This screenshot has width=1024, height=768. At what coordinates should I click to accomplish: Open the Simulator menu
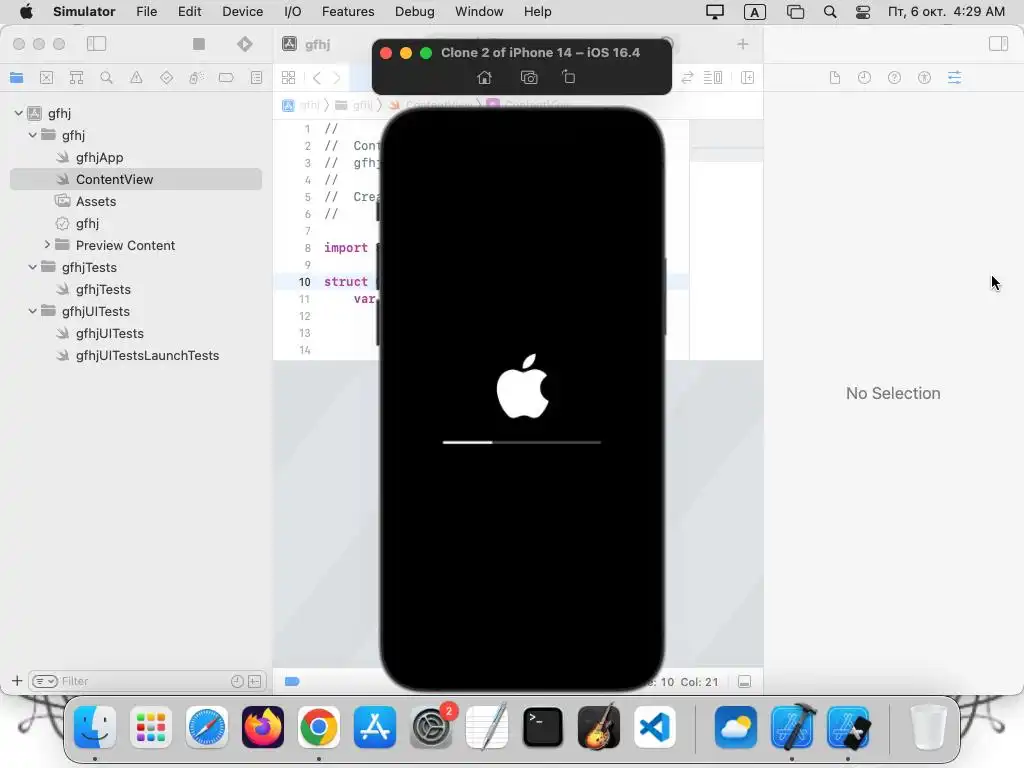coord(84,12)
